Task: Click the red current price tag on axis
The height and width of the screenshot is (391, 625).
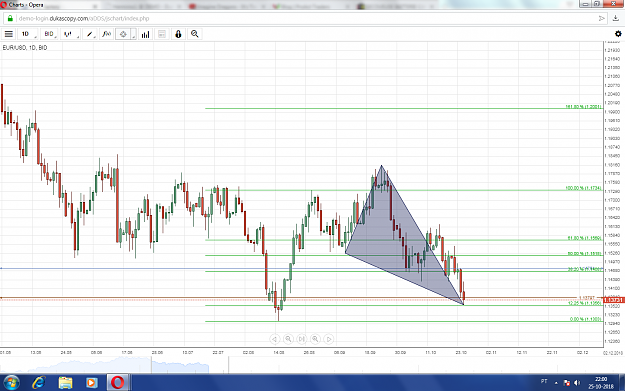Action: 613,300
